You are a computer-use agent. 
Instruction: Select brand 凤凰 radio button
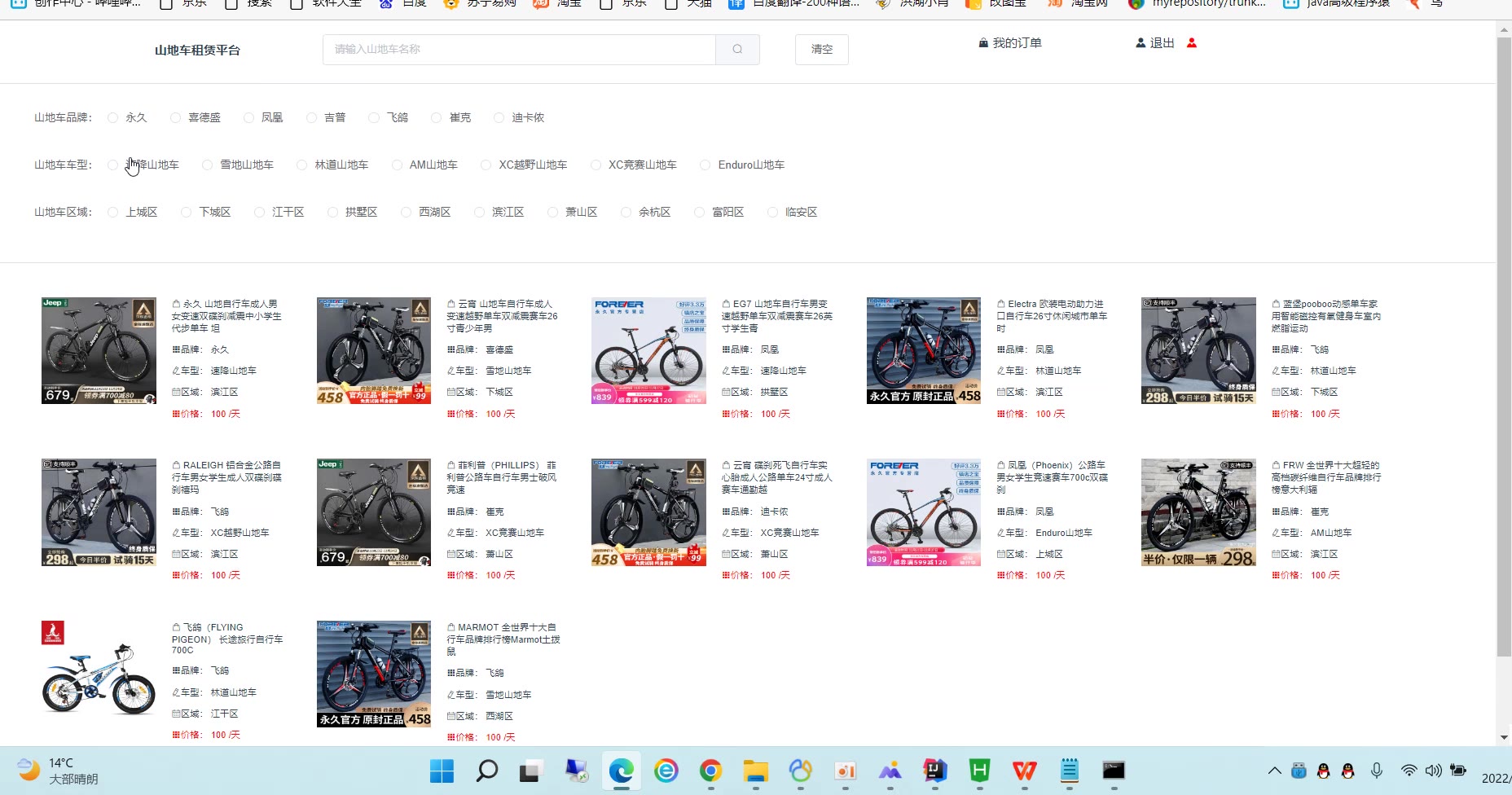pos(248,118)
